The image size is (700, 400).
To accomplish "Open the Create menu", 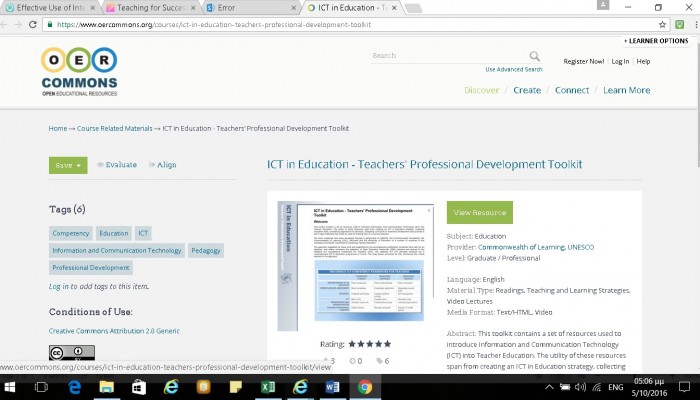I will point(527,90).
